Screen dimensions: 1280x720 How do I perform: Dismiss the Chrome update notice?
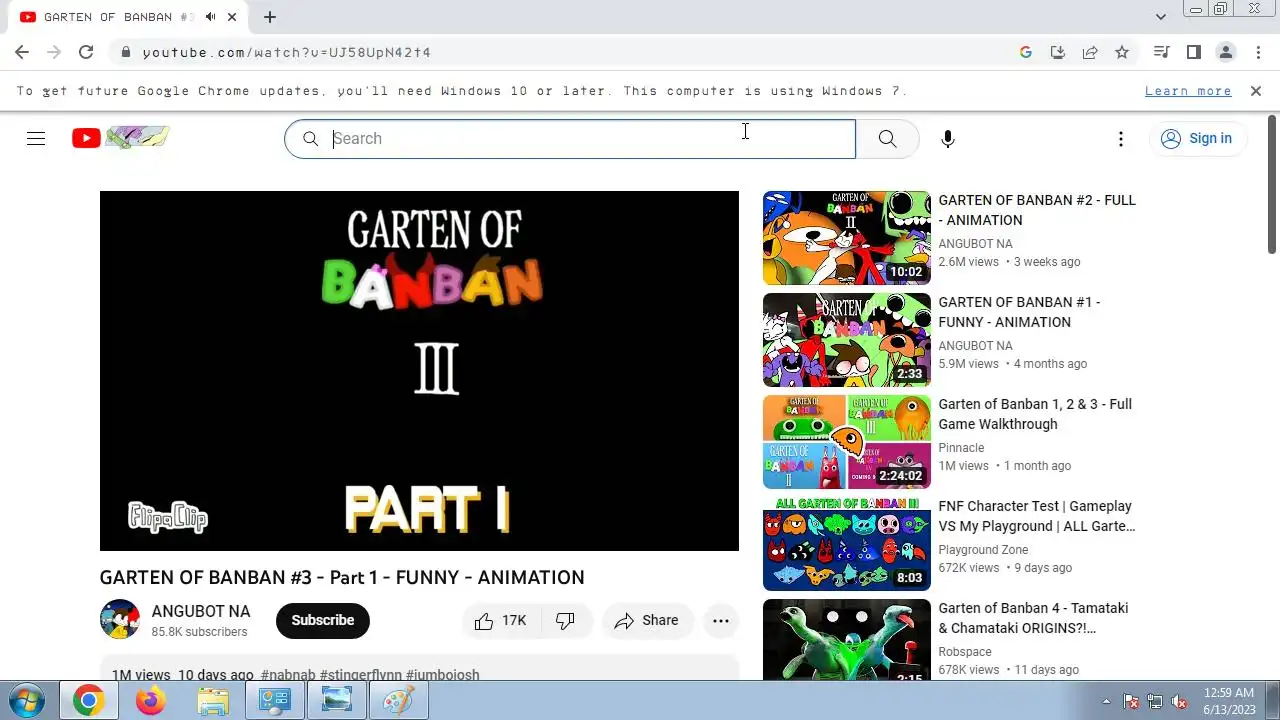[1256, 91]
